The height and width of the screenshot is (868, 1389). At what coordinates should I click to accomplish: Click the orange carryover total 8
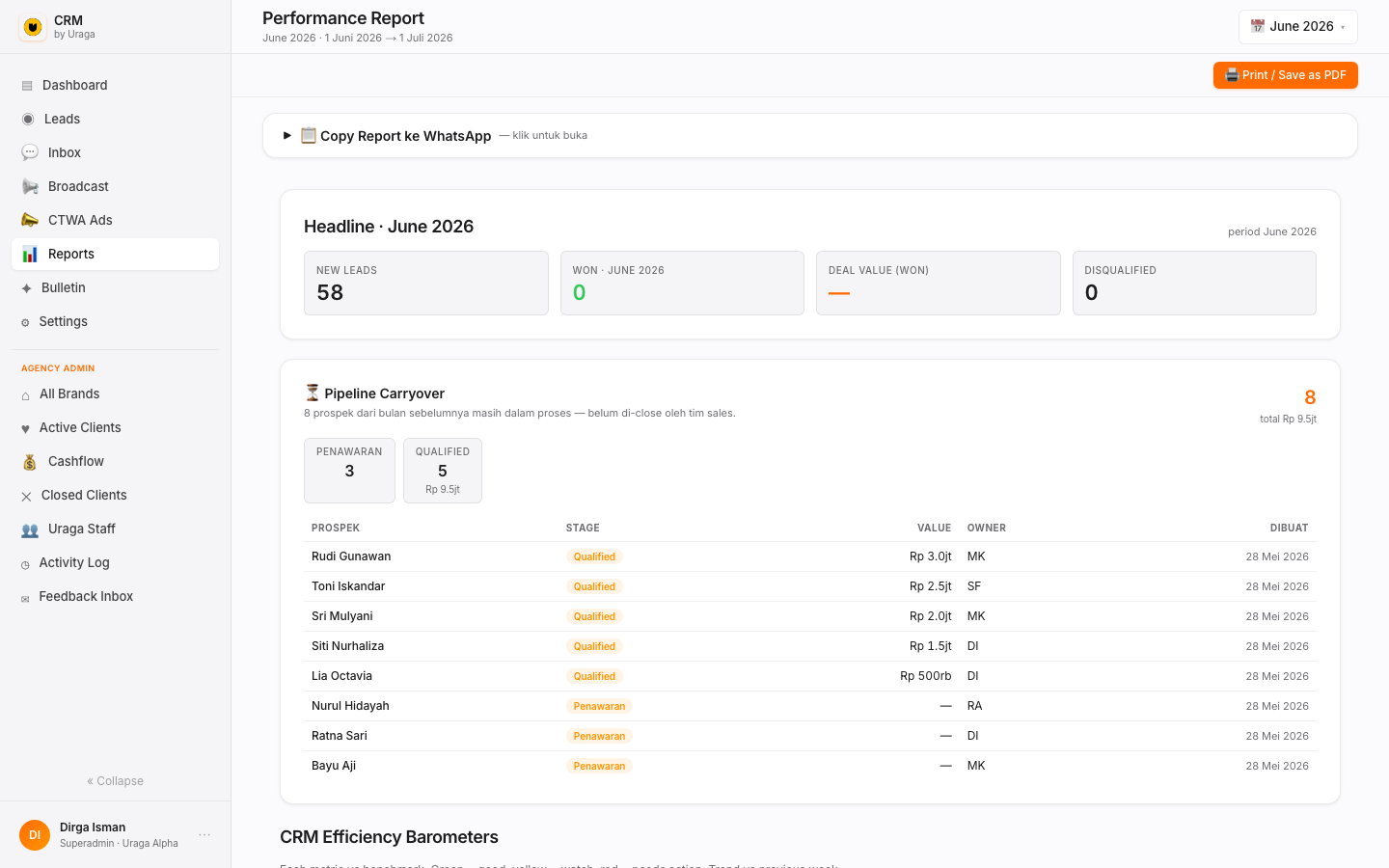click(x=1310, y=397)
